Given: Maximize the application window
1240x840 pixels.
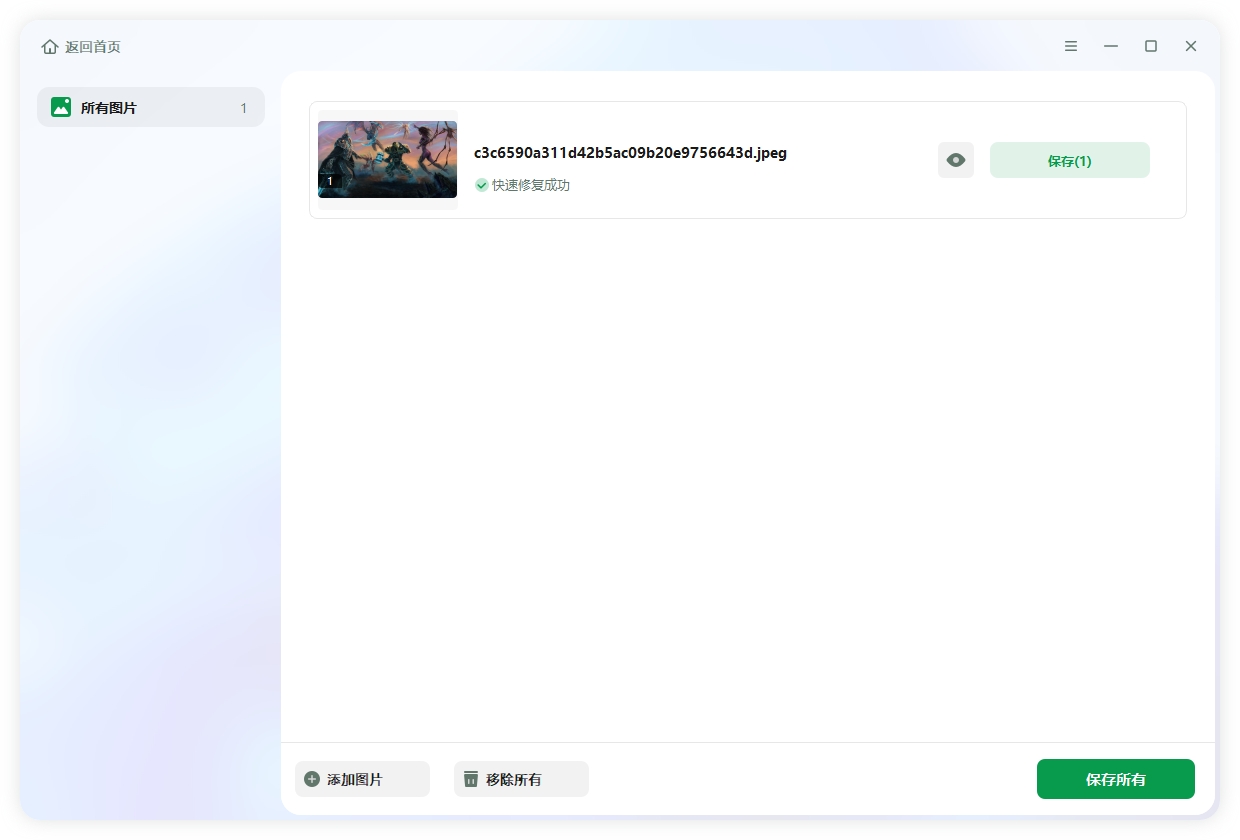Looking at the screenshot, I should (x=1151, y=46).
